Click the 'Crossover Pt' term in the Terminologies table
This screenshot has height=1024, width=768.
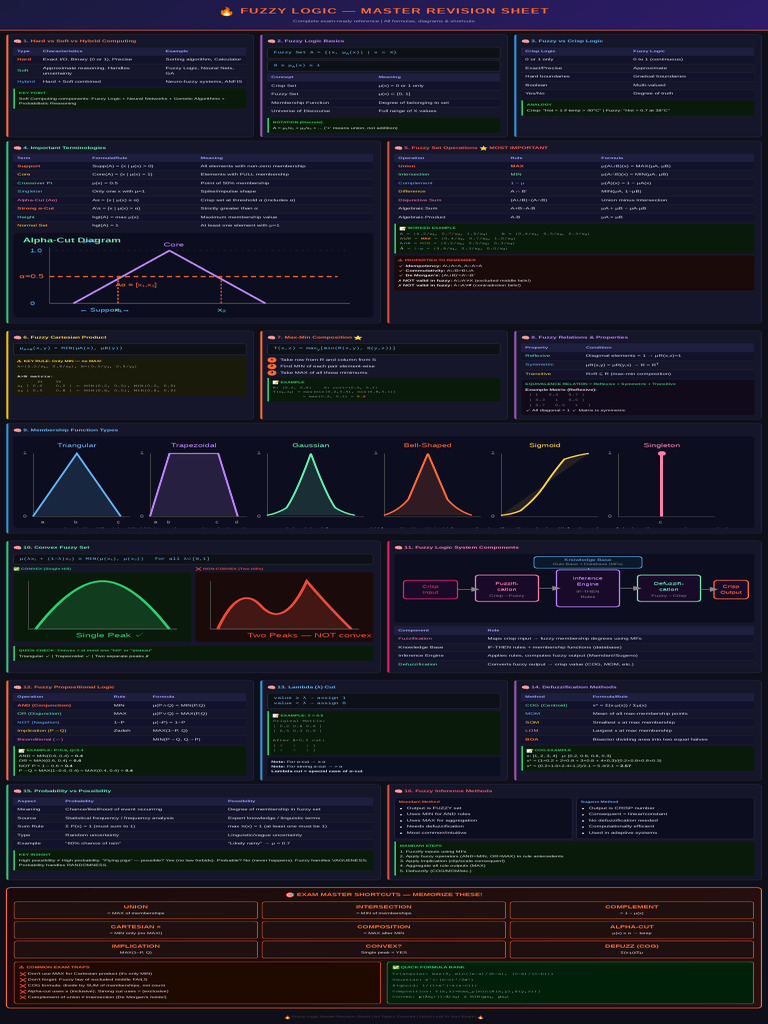(x=30, y=183)
